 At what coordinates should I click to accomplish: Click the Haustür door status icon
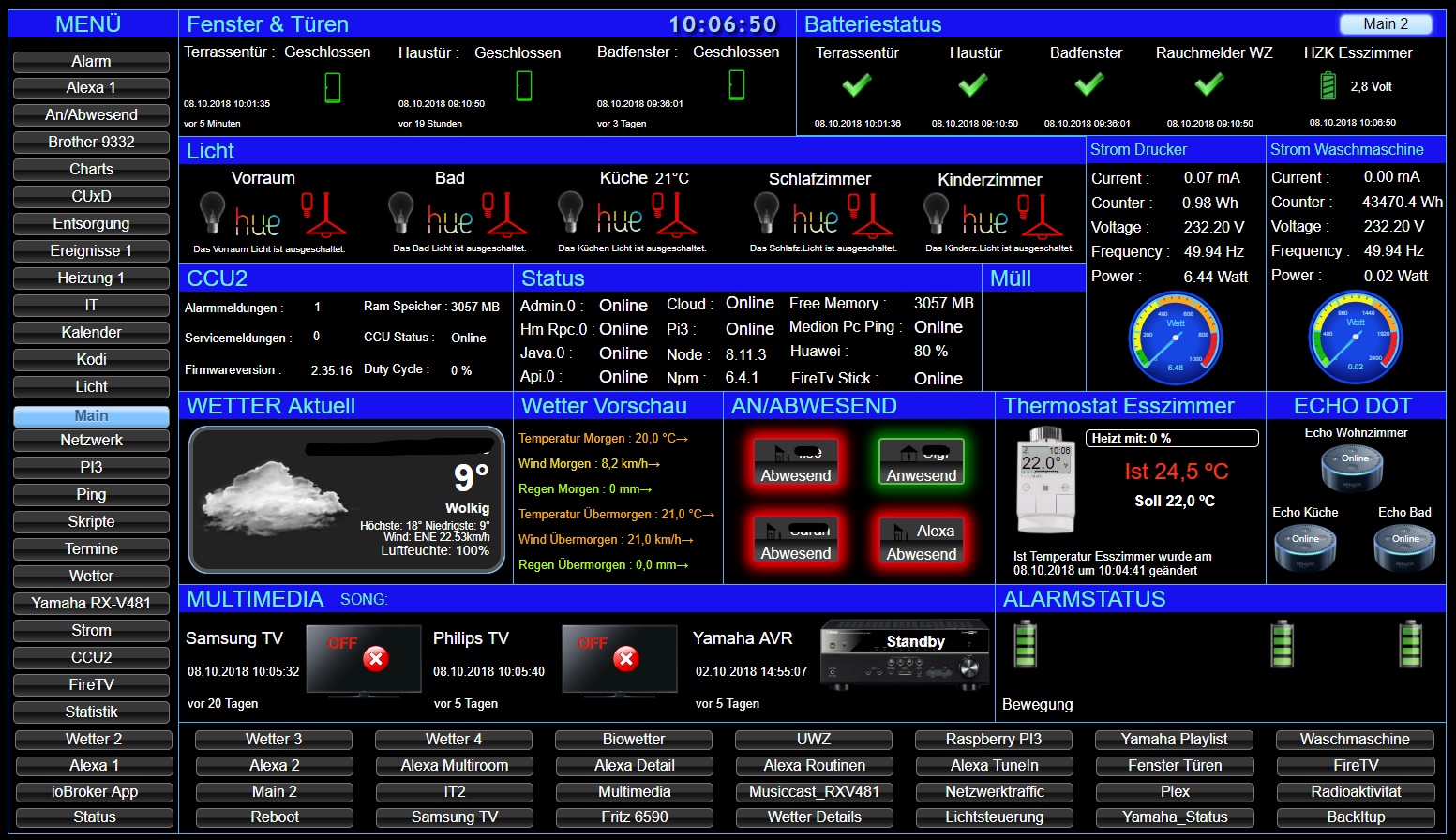click(x=524, y=85)
